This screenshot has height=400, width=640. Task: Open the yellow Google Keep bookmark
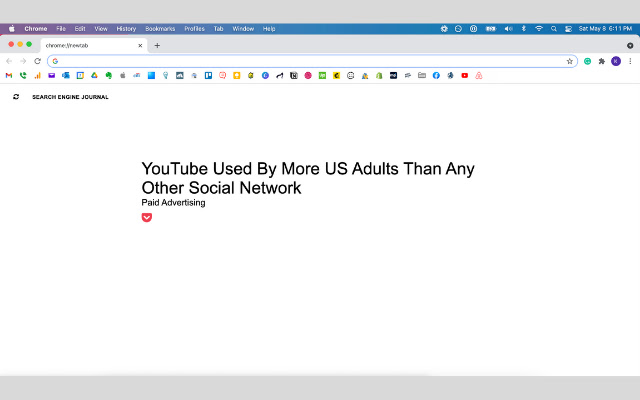pos(237,76)
